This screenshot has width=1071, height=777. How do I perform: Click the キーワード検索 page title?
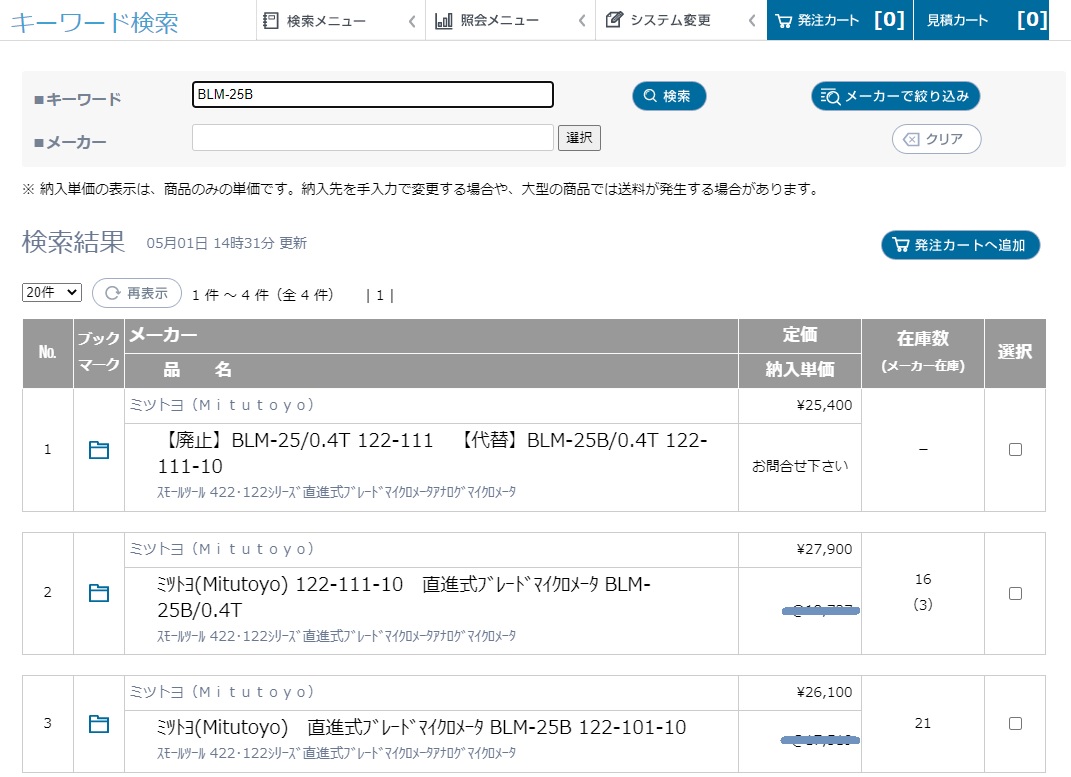tap(94, 23)
